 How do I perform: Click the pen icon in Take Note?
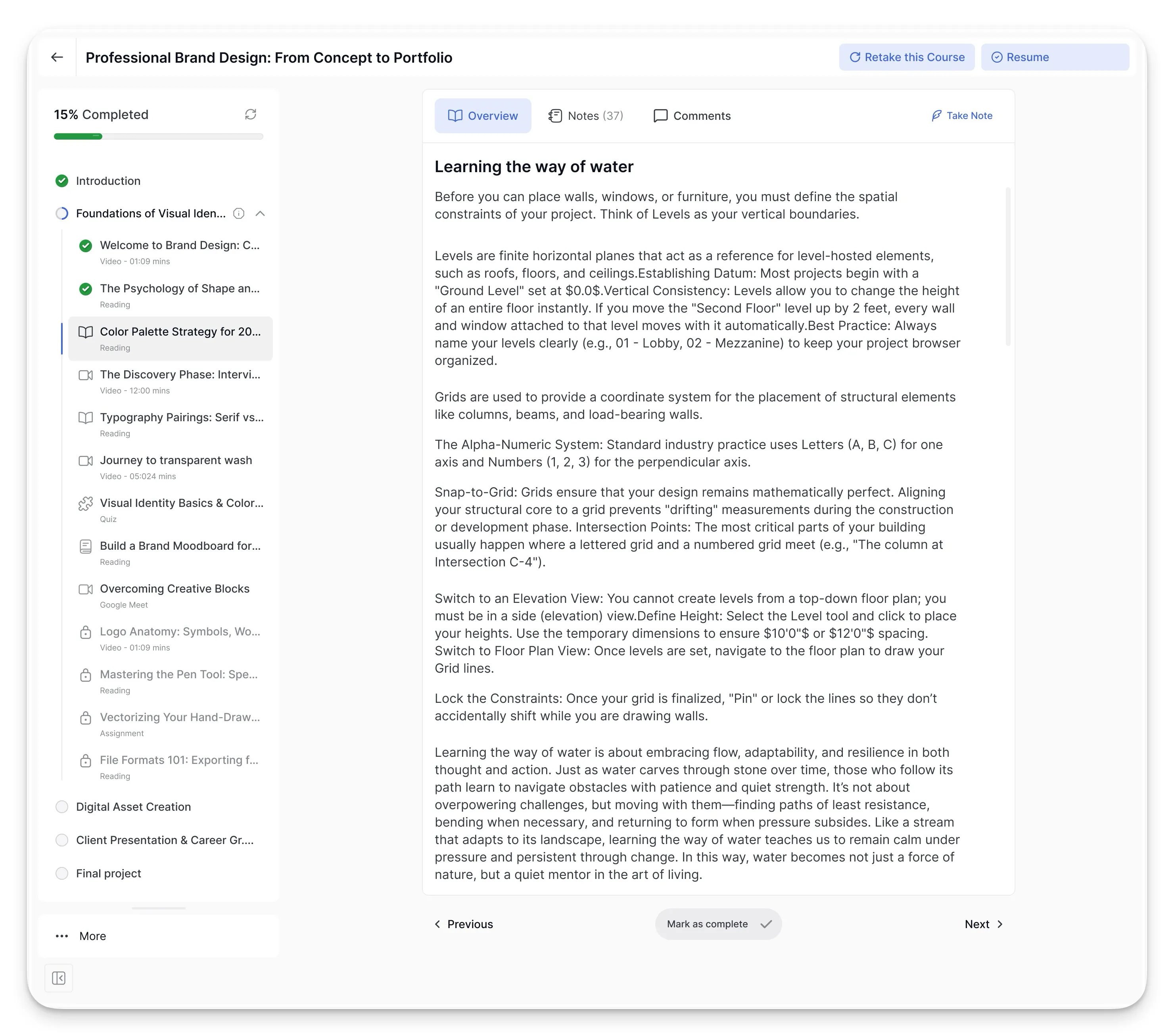pos(936,115)
